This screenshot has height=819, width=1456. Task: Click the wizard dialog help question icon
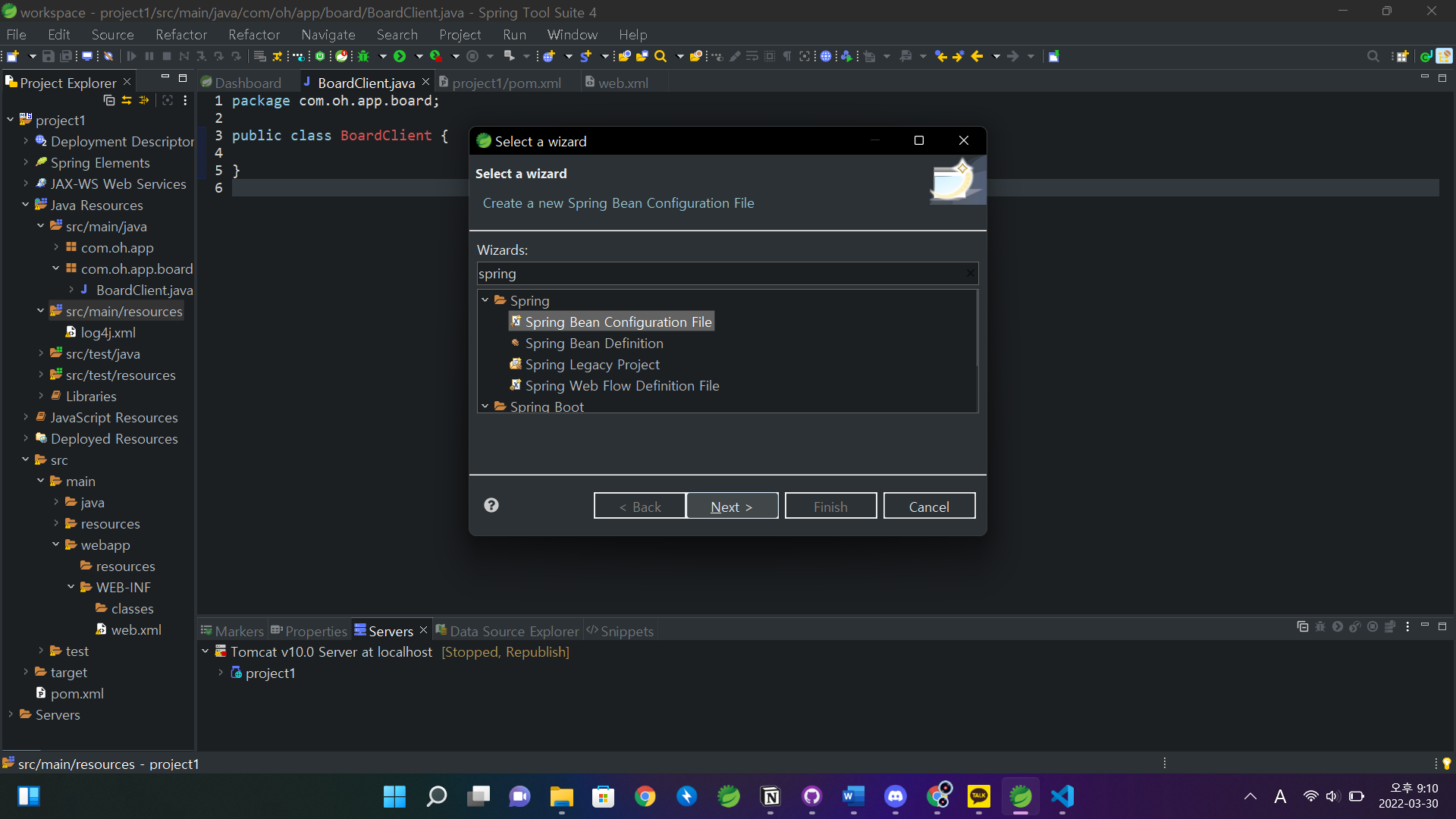pyautogui.click(x=491, y=505)
